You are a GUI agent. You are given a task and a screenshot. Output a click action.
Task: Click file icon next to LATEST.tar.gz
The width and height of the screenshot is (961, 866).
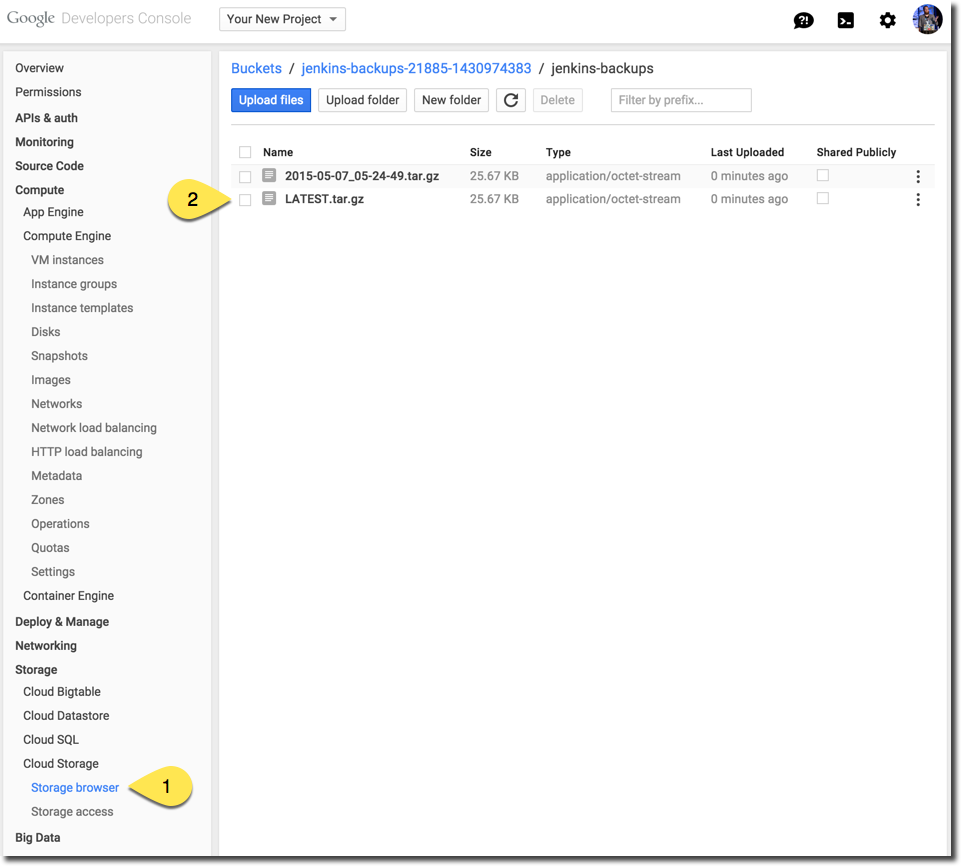269,199
